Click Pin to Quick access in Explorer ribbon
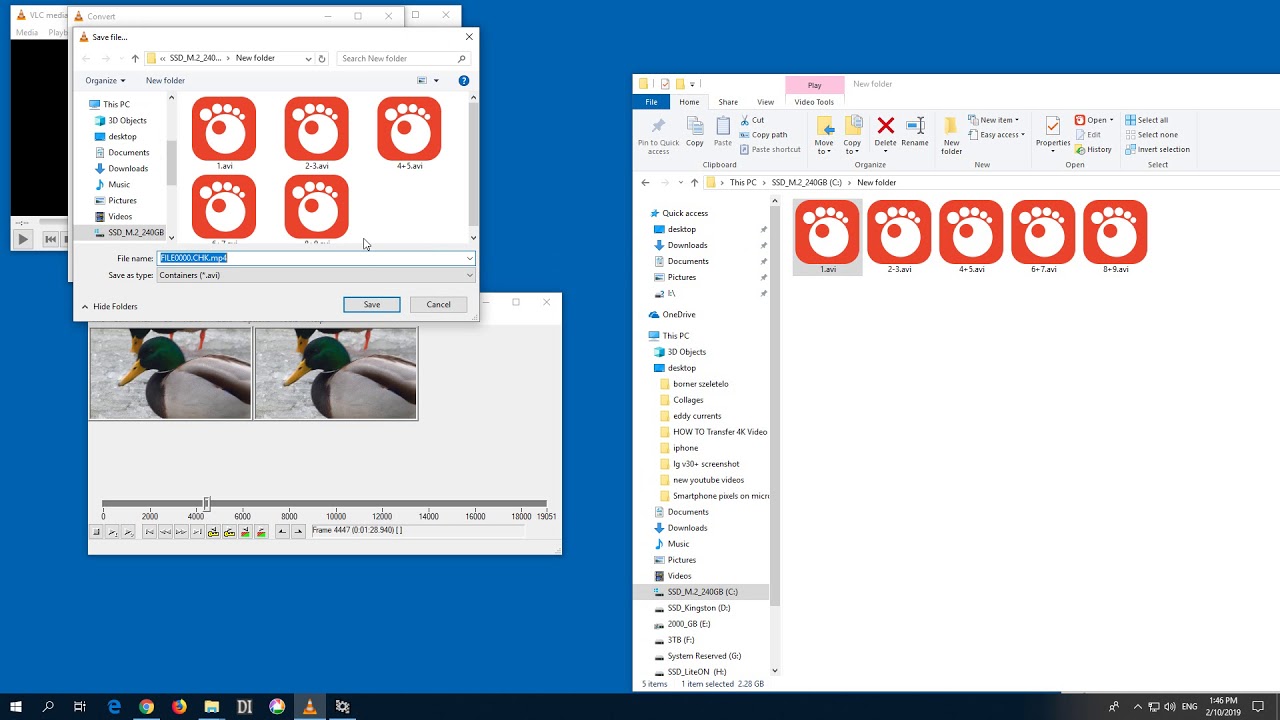This screenshot has width=1280, height=720. (x=658, y=135)
